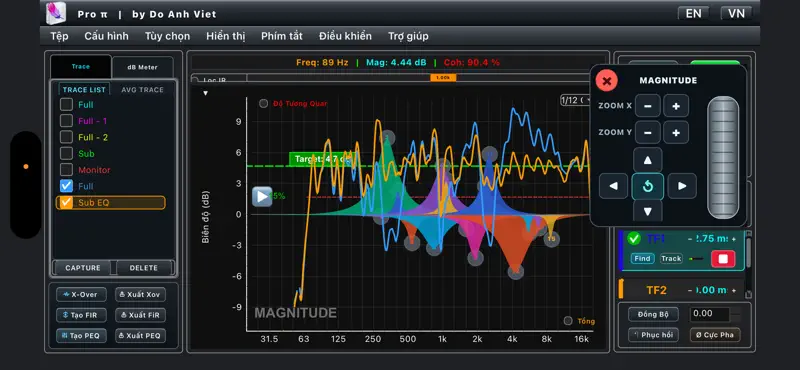Open the Hiển thị menu
The height and width of the screenshot is (370, 800).
[226, 36]
